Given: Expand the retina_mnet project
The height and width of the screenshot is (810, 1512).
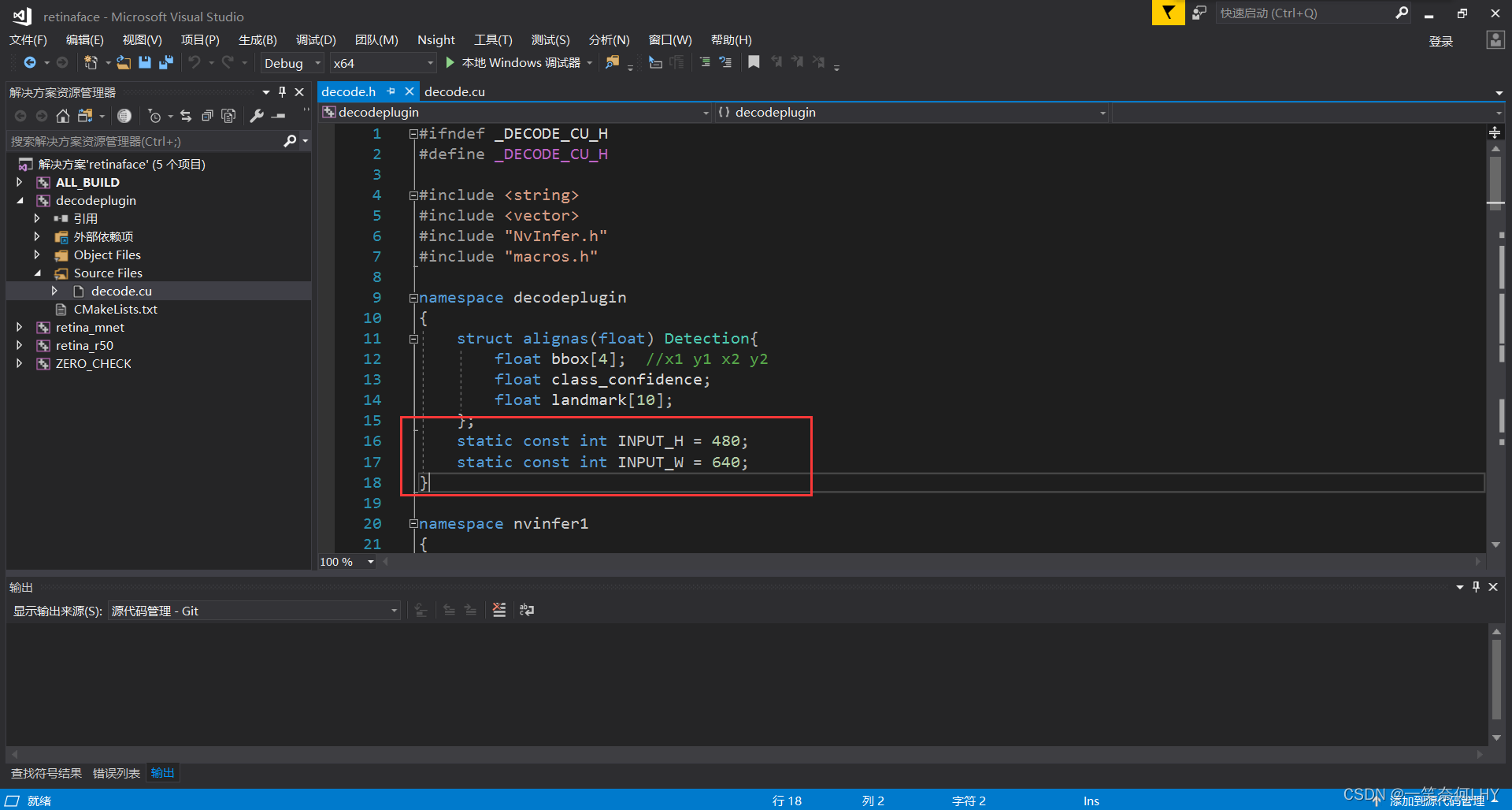Looking at the screenshot, I should pyautogui.click(x=19, y=327).
